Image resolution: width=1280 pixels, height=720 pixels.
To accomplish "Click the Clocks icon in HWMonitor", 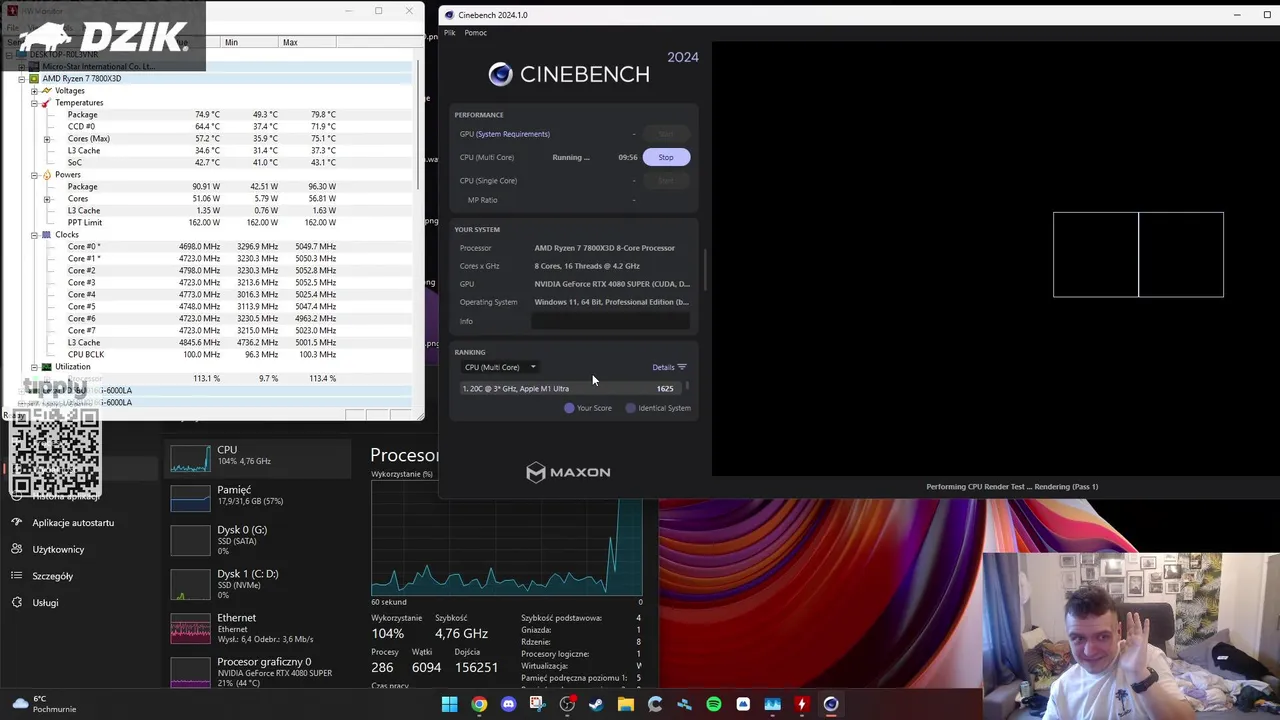I will pos(46,235).
